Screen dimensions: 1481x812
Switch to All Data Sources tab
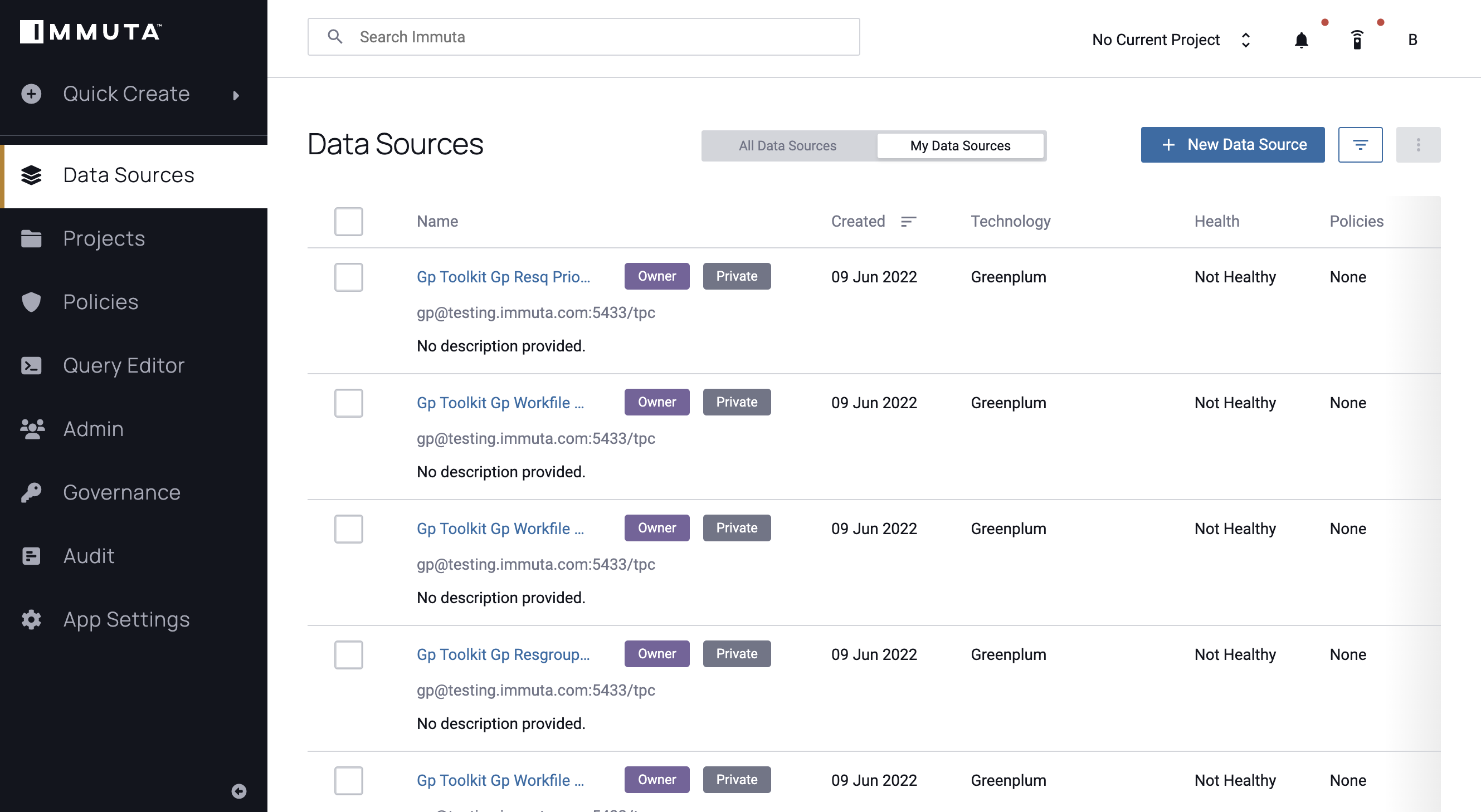(x=787, y=145)
